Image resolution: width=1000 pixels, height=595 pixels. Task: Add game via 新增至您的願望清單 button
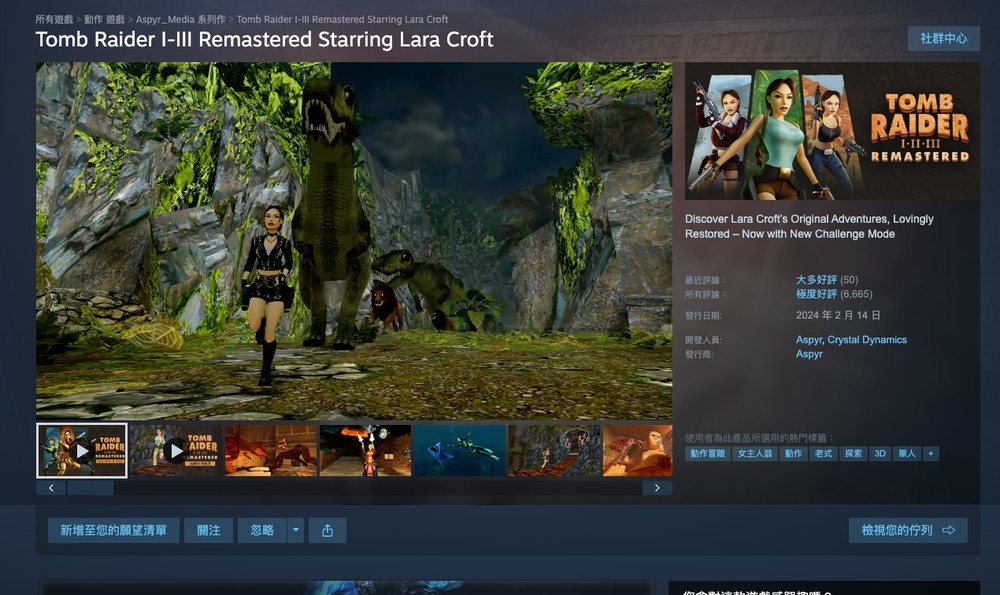114,530
